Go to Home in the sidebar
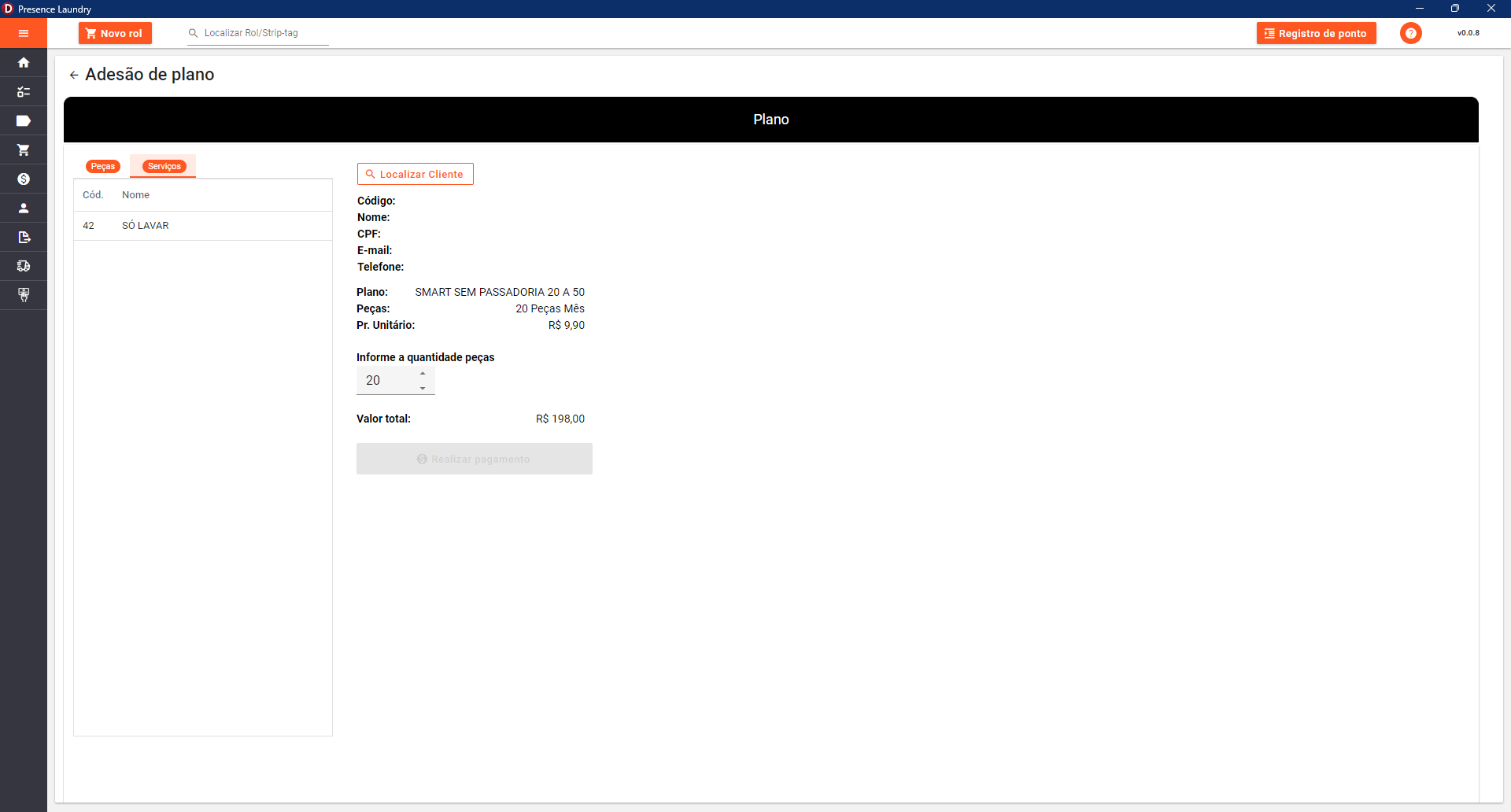 [x=24, y=63]
